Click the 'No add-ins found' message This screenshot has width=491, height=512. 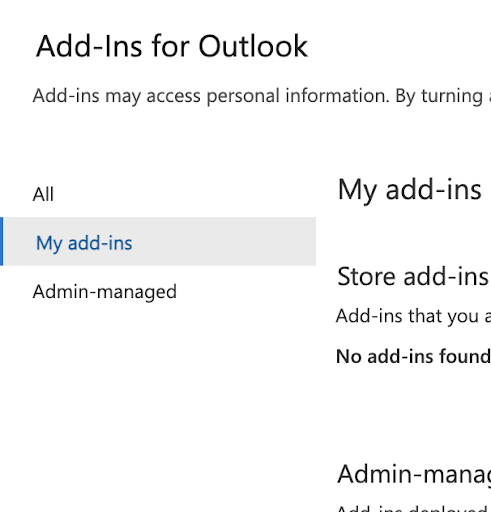tap(413, 356)
